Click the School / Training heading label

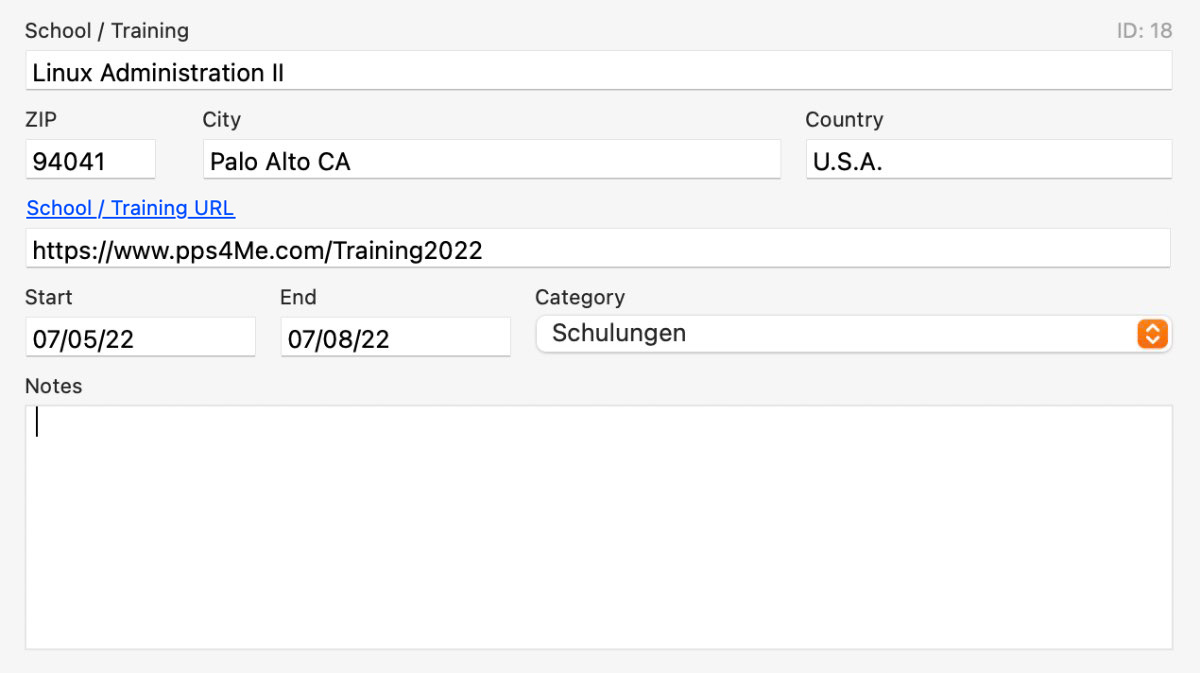107,31
